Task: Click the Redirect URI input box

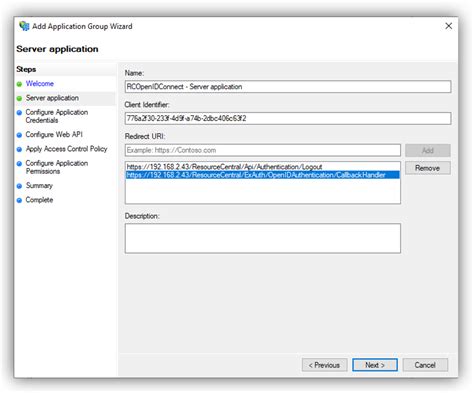Action: 263,150
